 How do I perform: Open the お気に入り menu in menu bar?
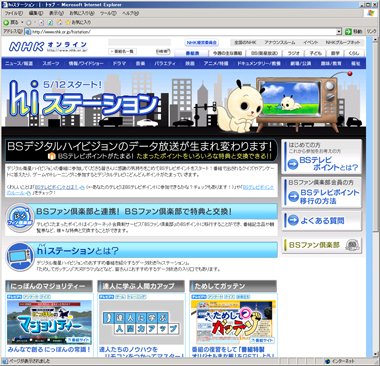pos(82,13)
